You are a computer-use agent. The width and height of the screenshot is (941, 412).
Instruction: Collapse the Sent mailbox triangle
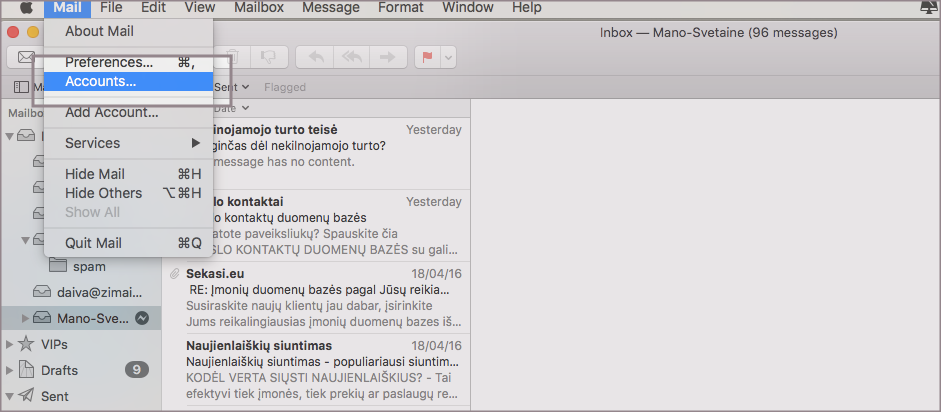pos(10,396)
